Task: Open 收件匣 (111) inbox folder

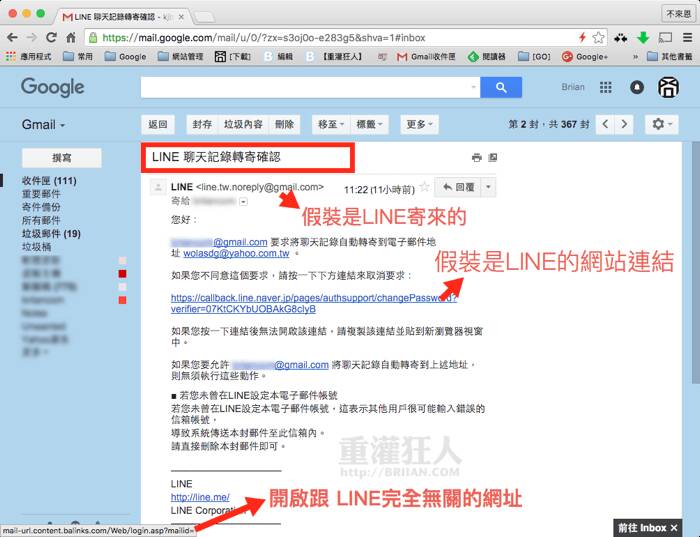Action: pyautogui.click(x=49, y=181)
